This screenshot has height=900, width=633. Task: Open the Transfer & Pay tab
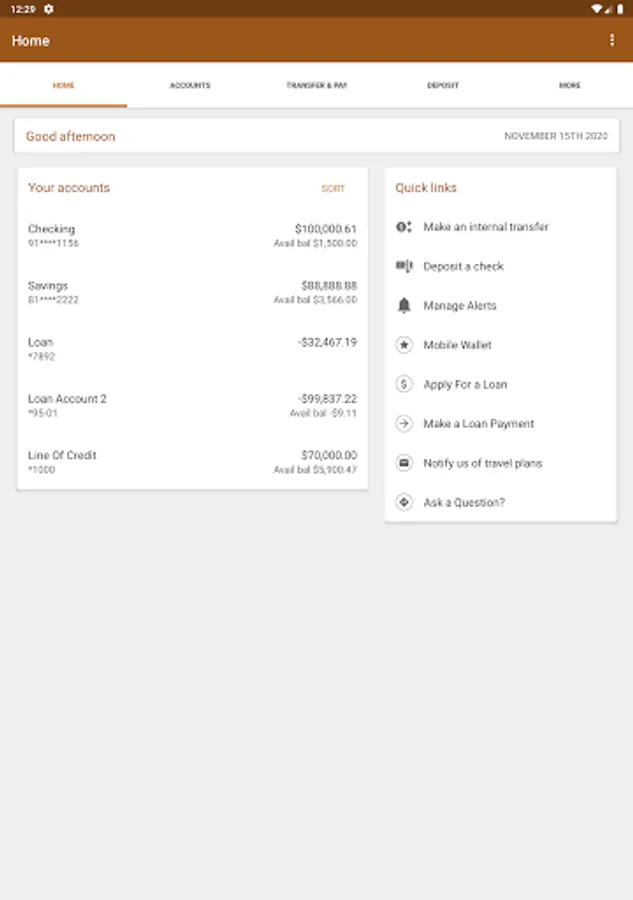316,86
